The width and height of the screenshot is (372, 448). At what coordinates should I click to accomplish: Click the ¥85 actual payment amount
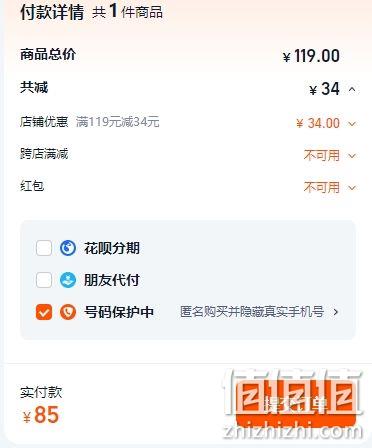pyautogui.click(x=41, y=415)
